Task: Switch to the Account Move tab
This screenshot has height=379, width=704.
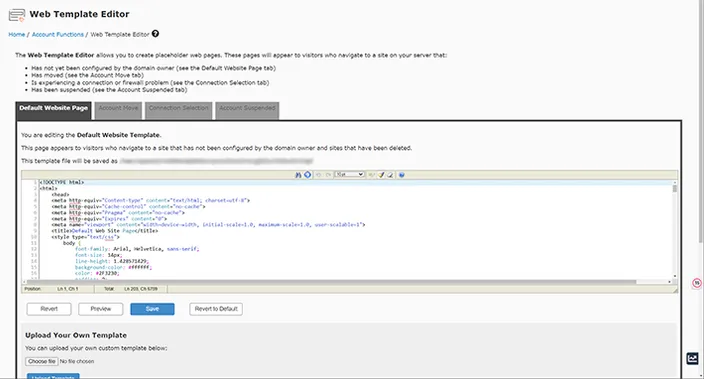Action: [x=118, y=110]
